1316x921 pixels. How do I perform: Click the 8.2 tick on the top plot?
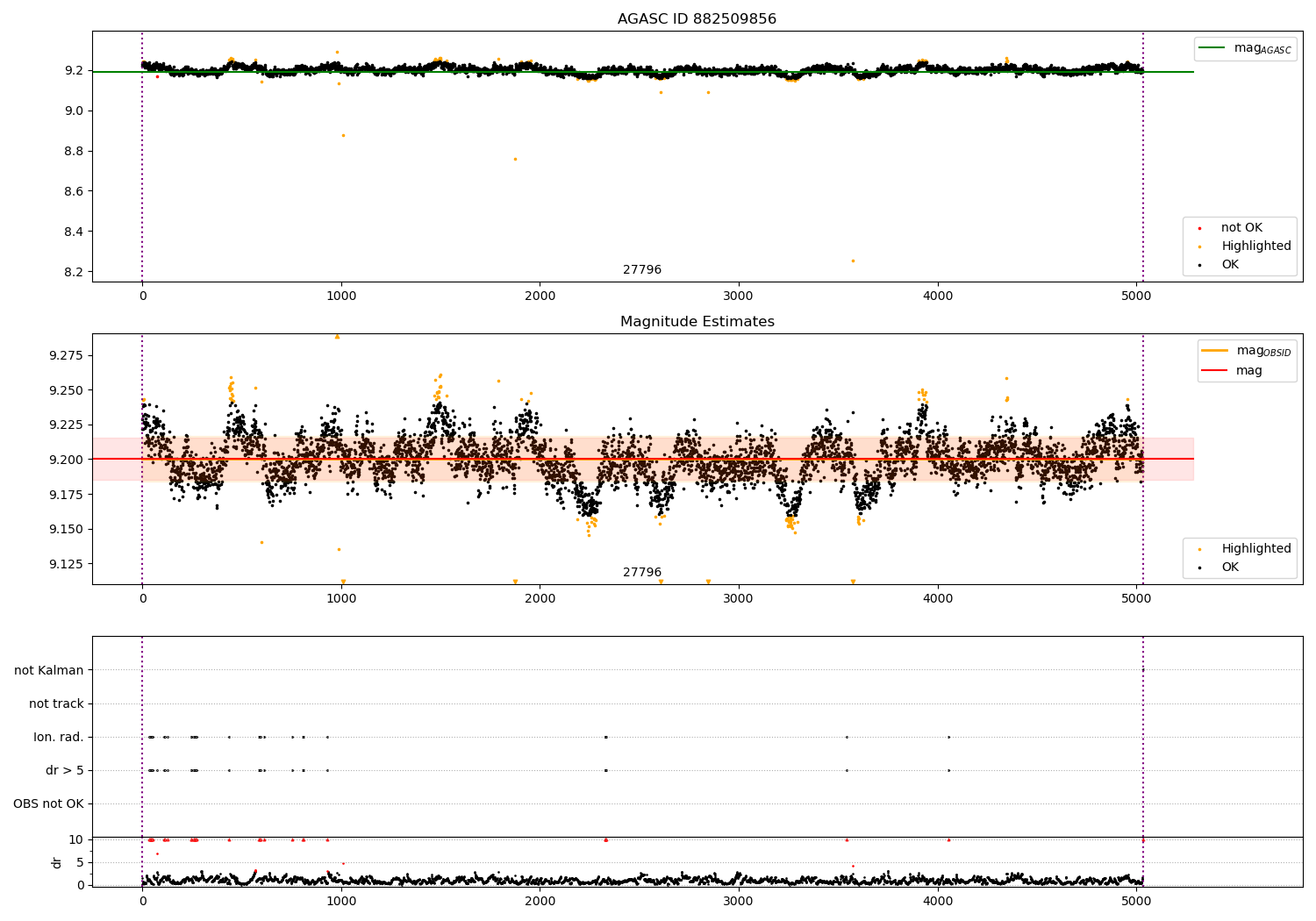coord(74,272)
